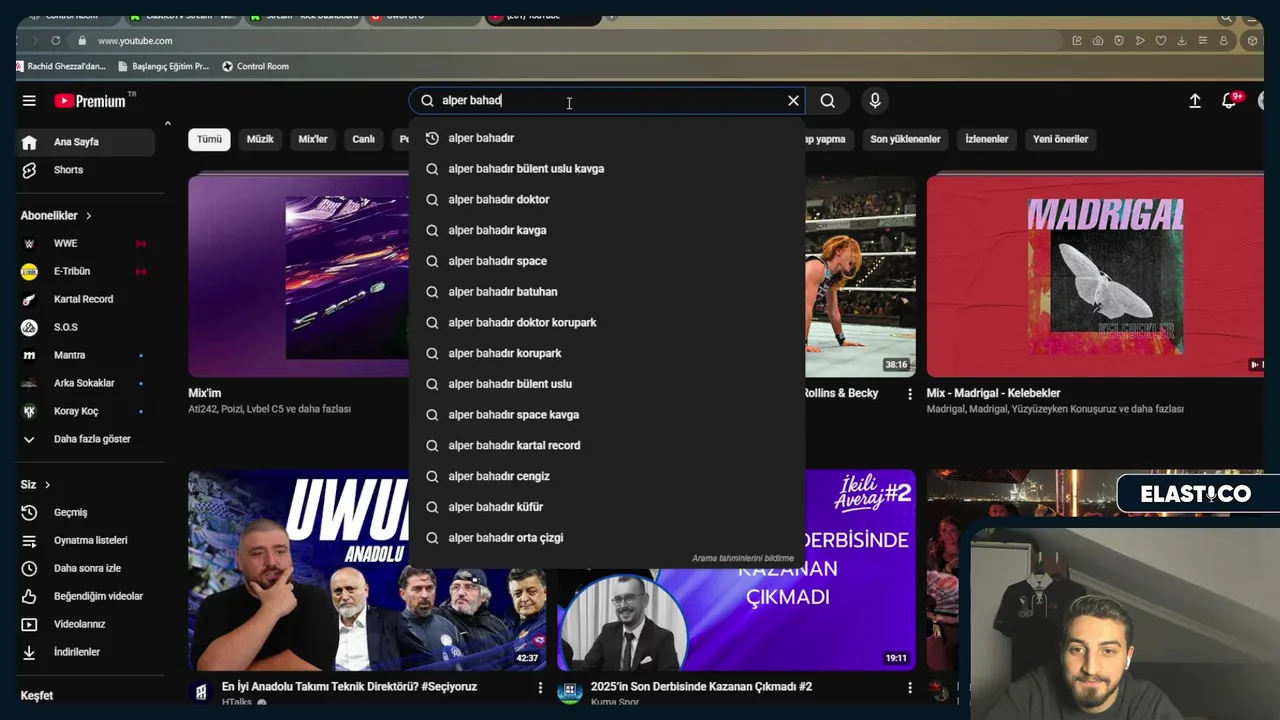The image size is (1280, 720).
Task: Choose suggestion 'alper bahadır doktor'
Action: (x=607, y=200)
